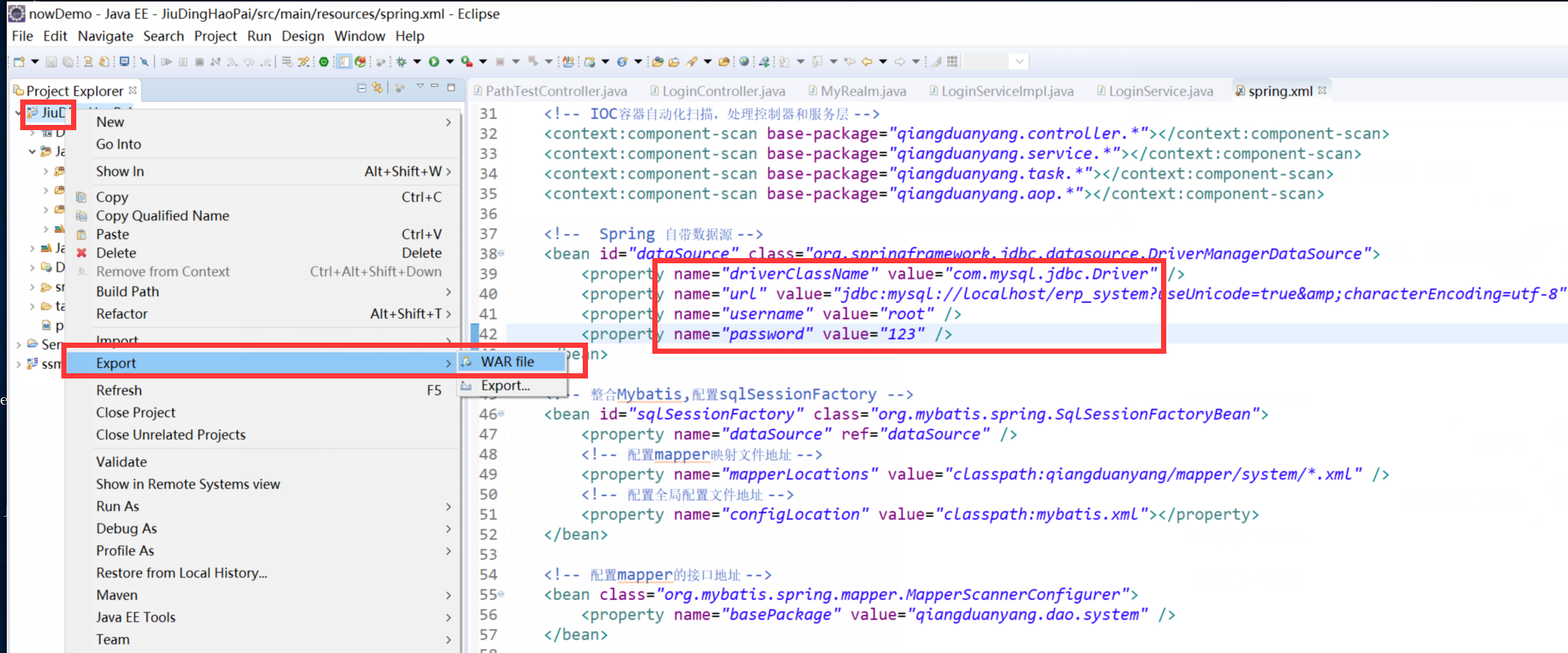This screenshot has height=653, width=1568.
Task: Switch to LoginServiceImpl.java tab
Action: (x=1002, y=91)
